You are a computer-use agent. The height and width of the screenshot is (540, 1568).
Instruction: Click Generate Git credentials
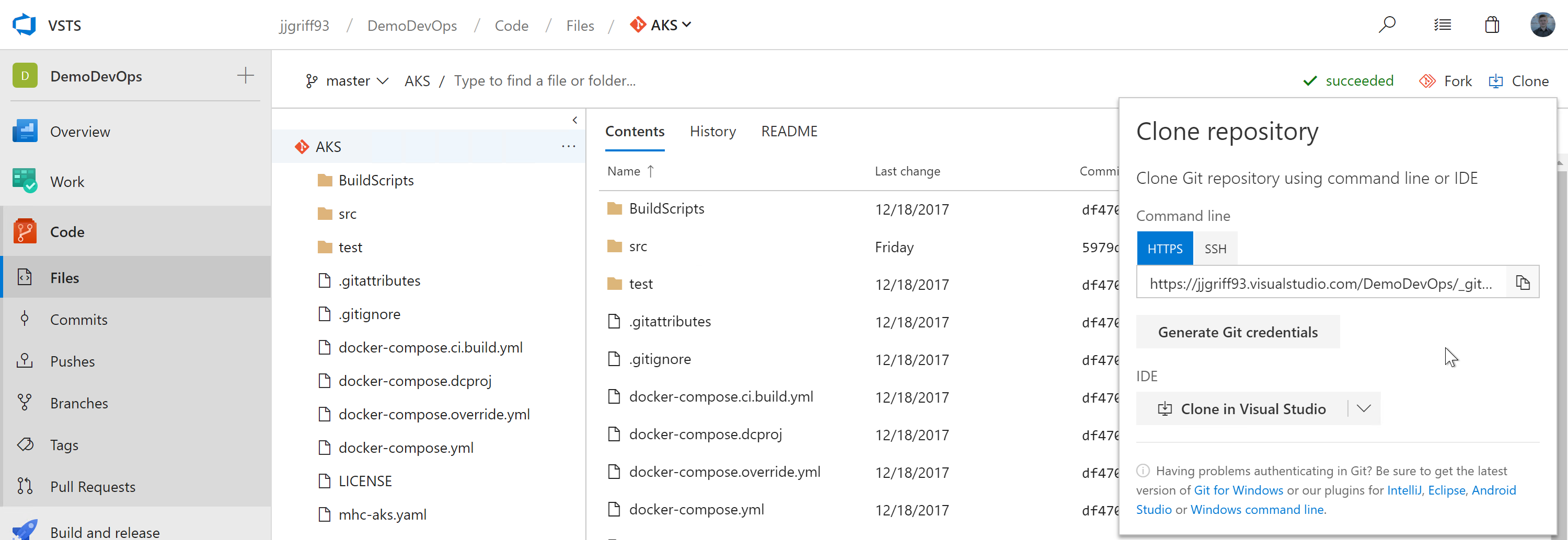pos(1238,332)
